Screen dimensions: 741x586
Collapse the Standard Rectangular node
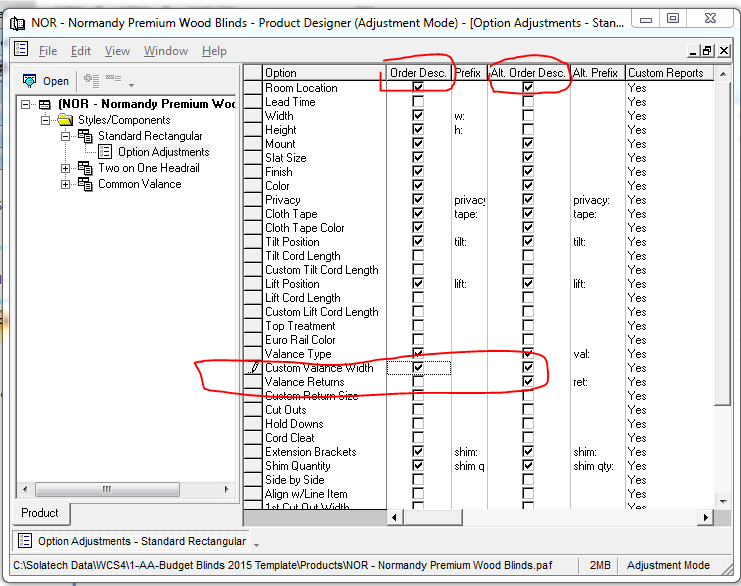point(65,136)
